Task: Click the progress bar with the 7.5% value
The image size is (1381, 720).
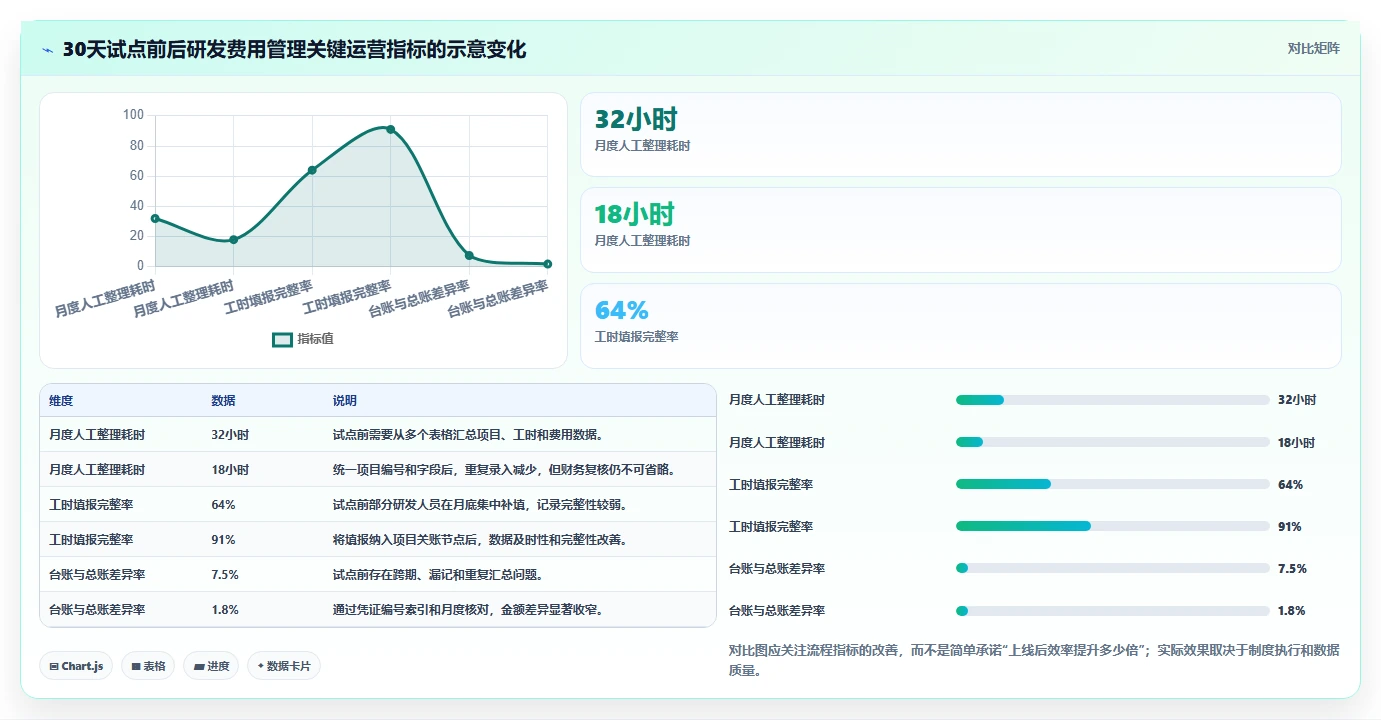Action: coord(1112,568)
